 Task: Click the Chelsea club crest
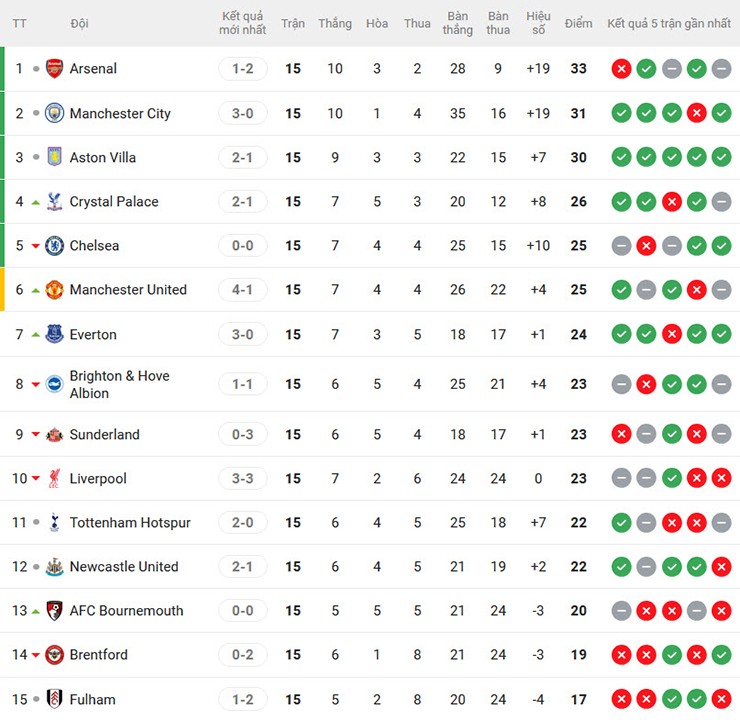point(54,245)
